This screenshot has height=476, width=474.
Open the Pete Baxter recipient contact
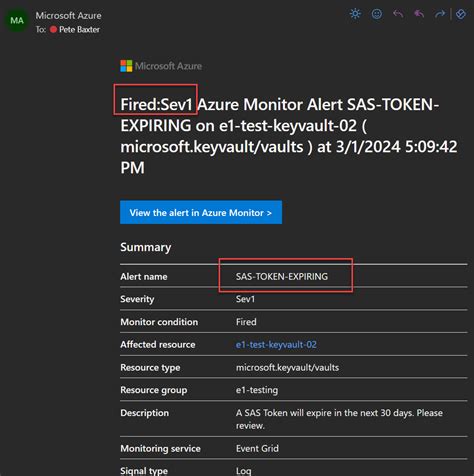tap(79, 30)
